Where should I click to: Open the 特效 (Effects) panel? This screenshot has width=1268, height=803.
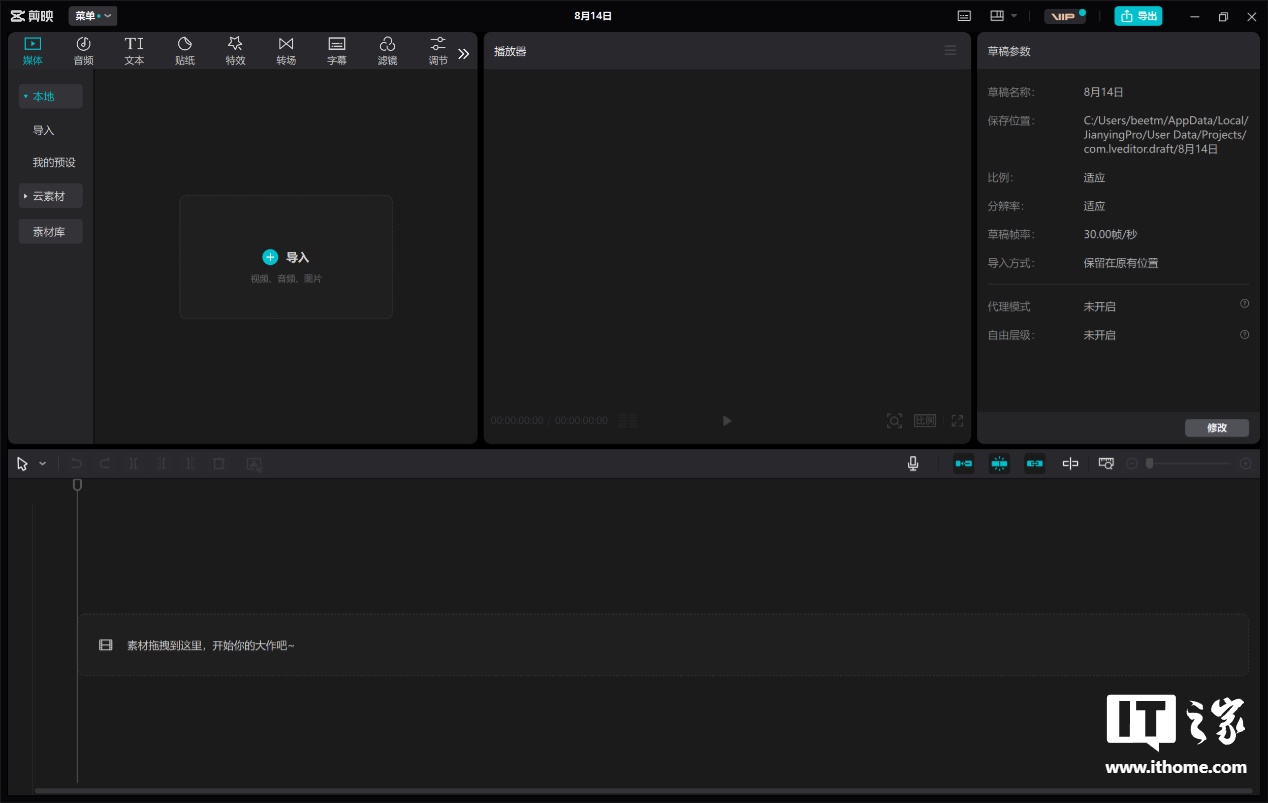[235, 50]
